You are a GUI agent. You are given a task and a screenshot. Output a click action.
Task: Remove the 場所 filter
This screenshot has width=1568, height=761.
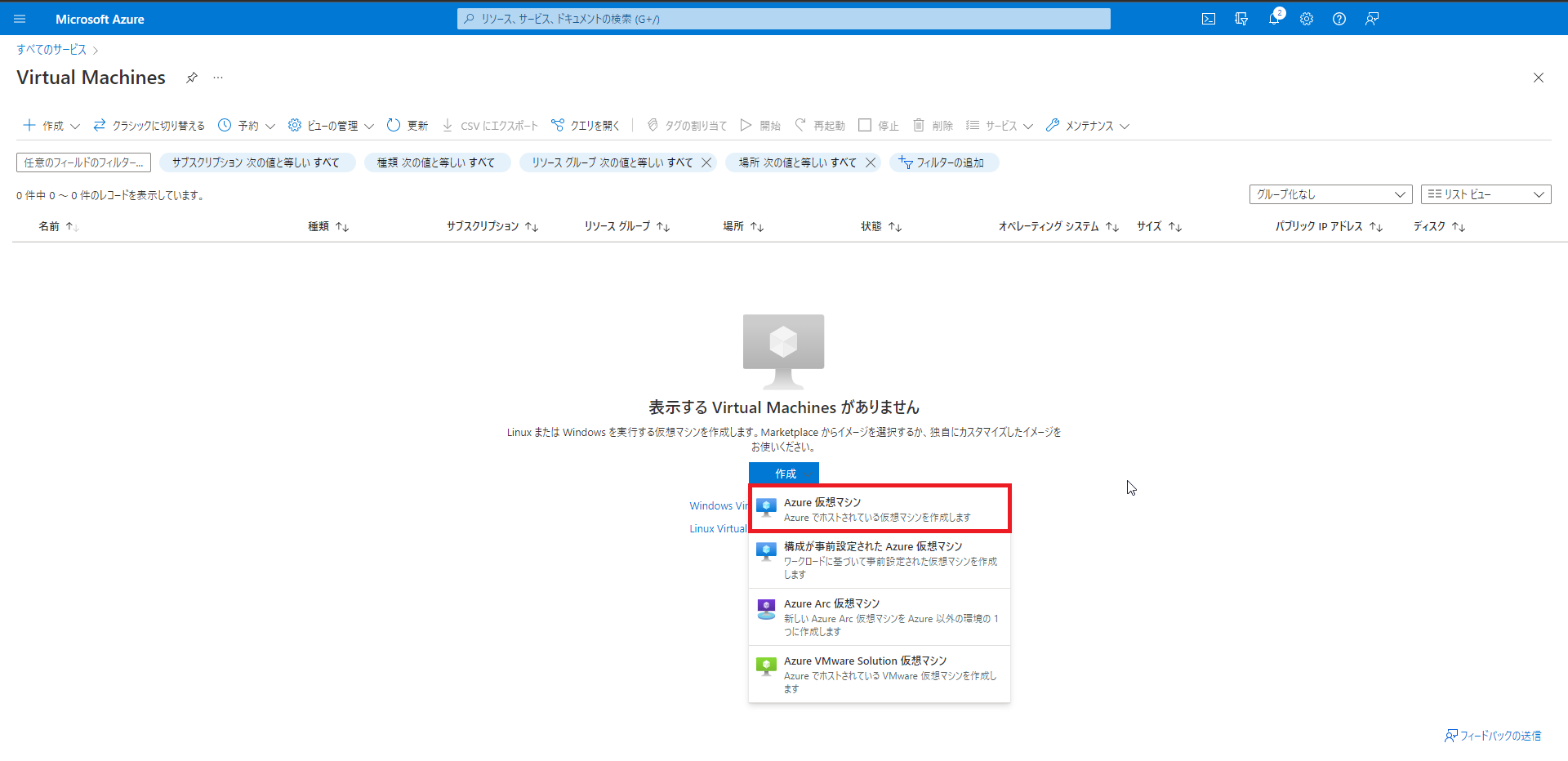point(871,162)
